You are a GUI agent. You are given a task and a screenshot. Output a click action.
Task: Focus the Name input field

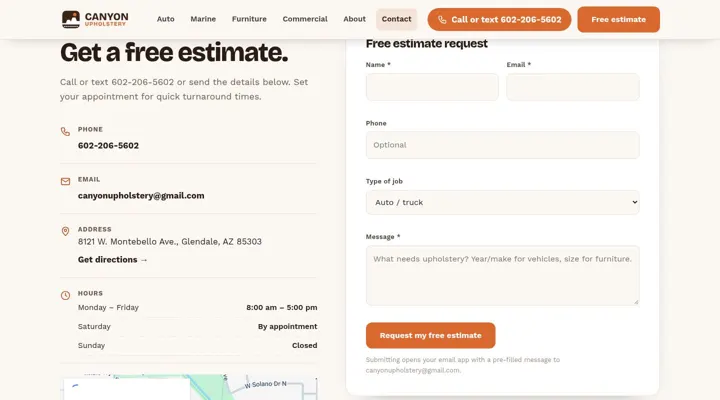tap(432, 87)
